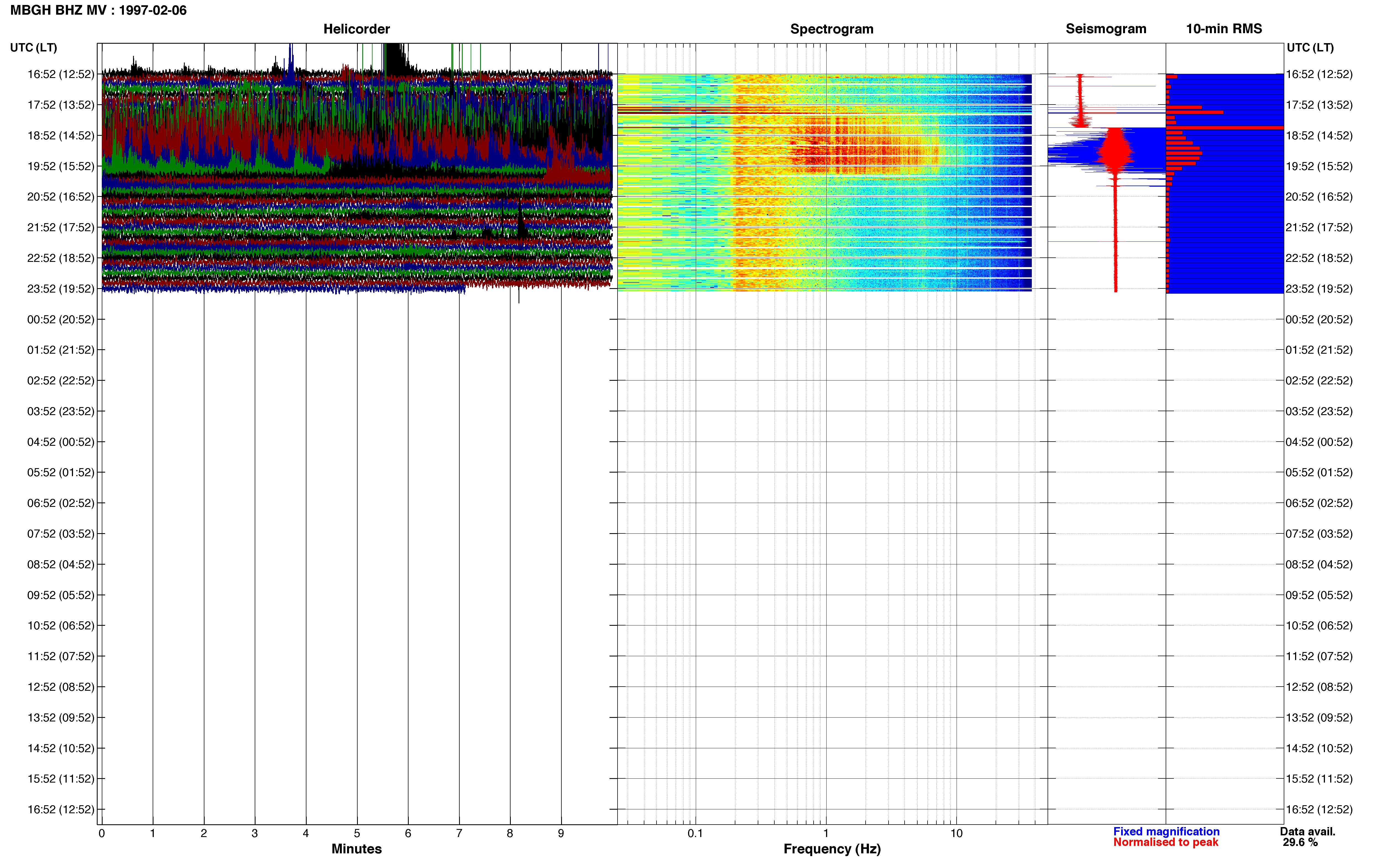This screenshot has width=1388, height=868.
Task: Click the plot title 'MBGH BHZ MV : 1997-02-06'
Action: (x=98, y=10)
